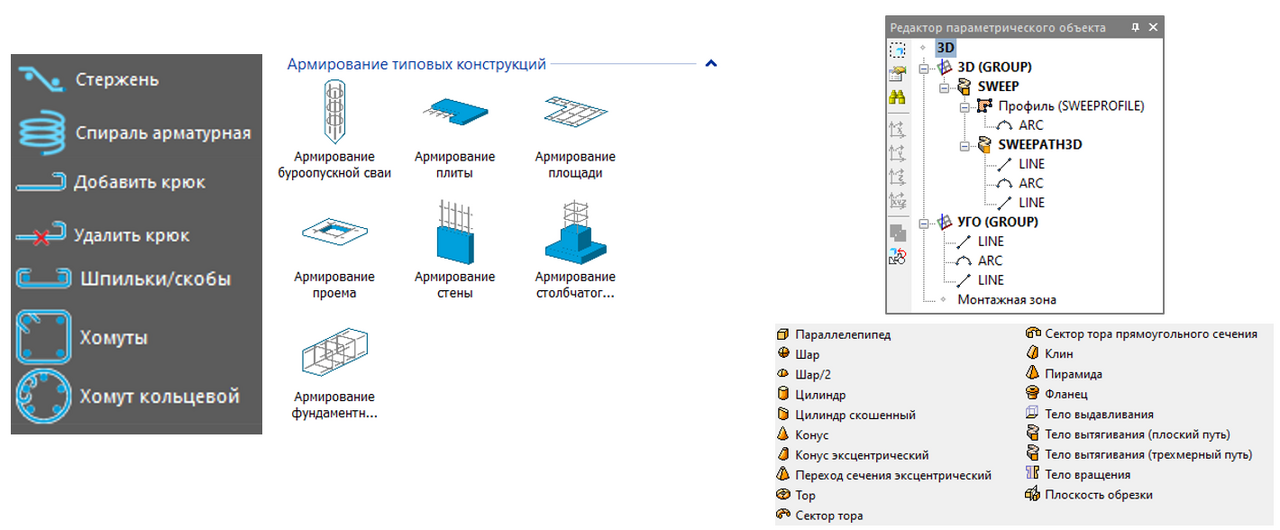The width and height of the screenshot is (1280, 530).
Task: Open the Шпильки/скобы tool
Action: point(123,279)
